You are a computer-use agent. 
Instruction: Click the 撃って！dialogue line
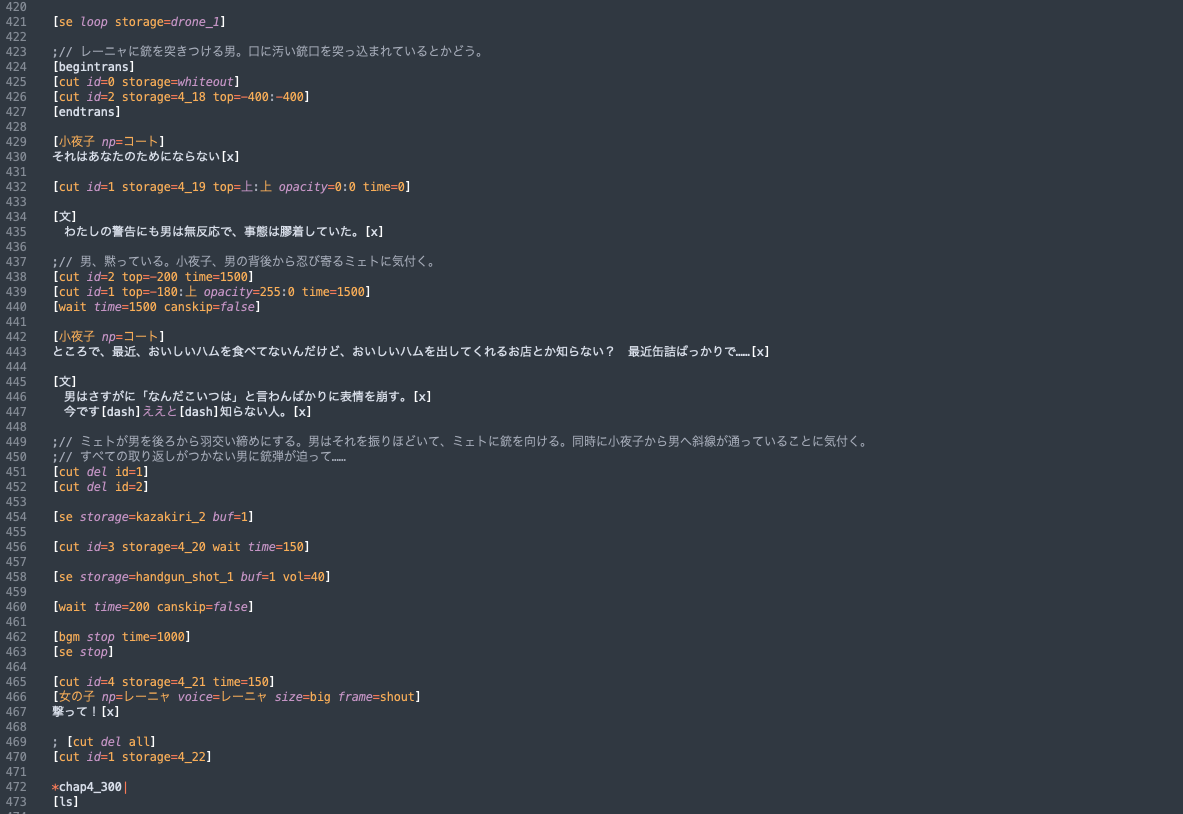click(x=86, y=711)
